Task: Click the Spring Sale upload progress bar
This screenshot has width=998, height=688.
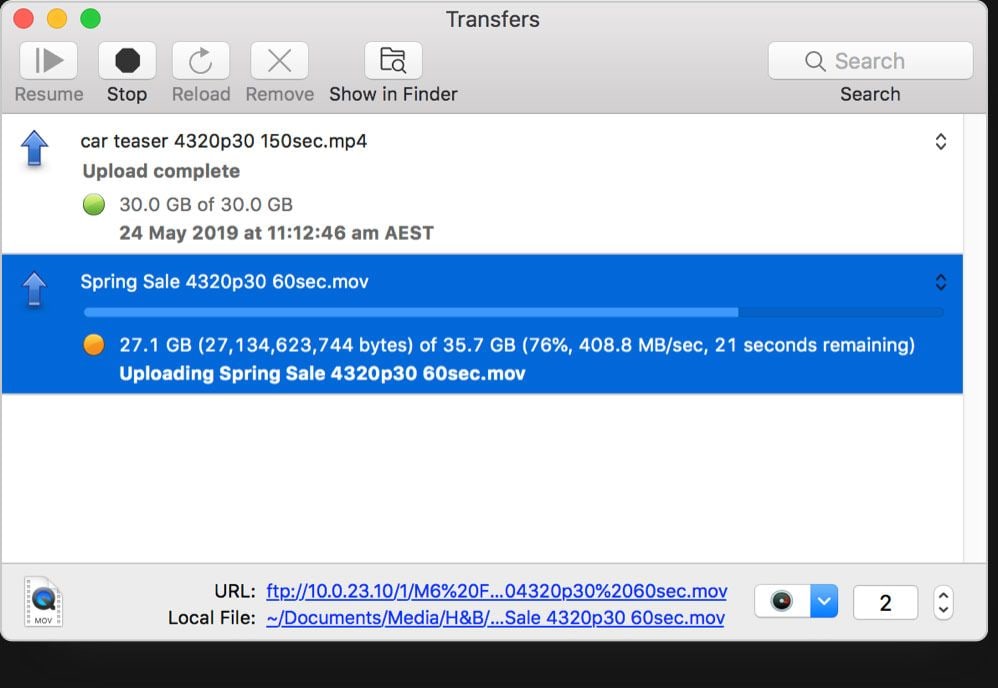Action: click(x=513, y=312)
